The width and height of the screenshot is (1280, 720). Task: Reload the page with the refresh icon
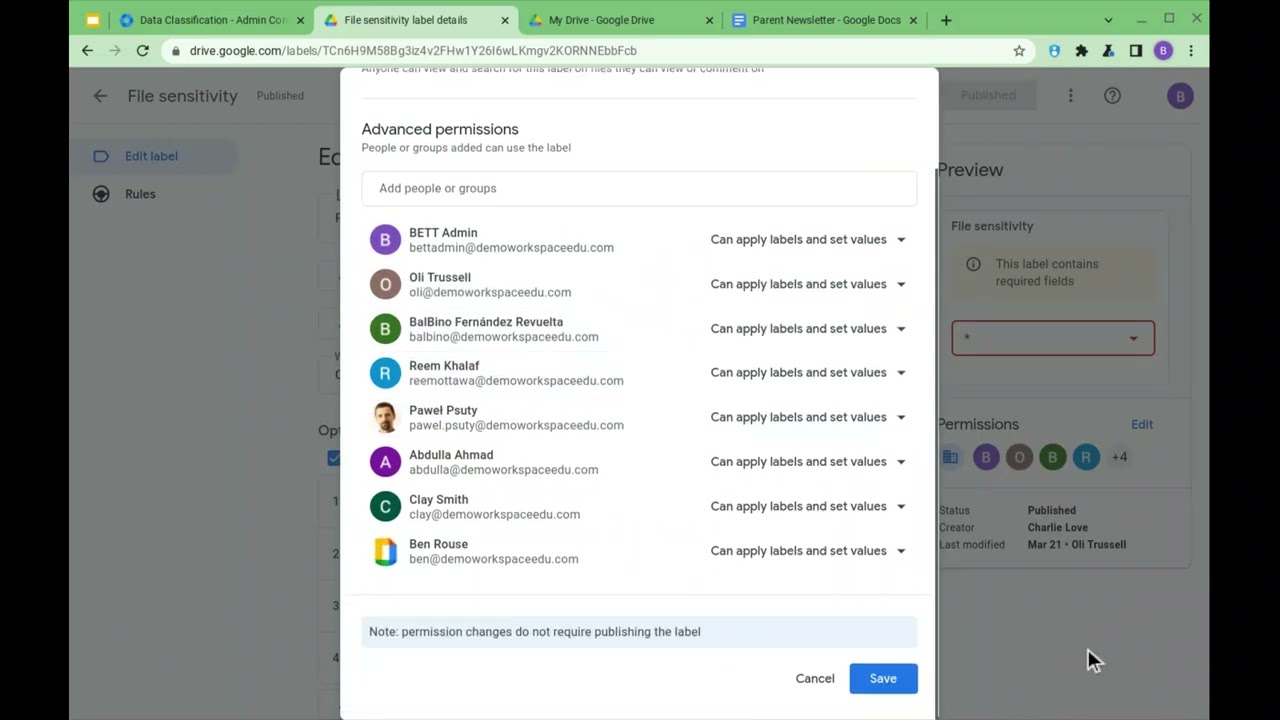142,50
